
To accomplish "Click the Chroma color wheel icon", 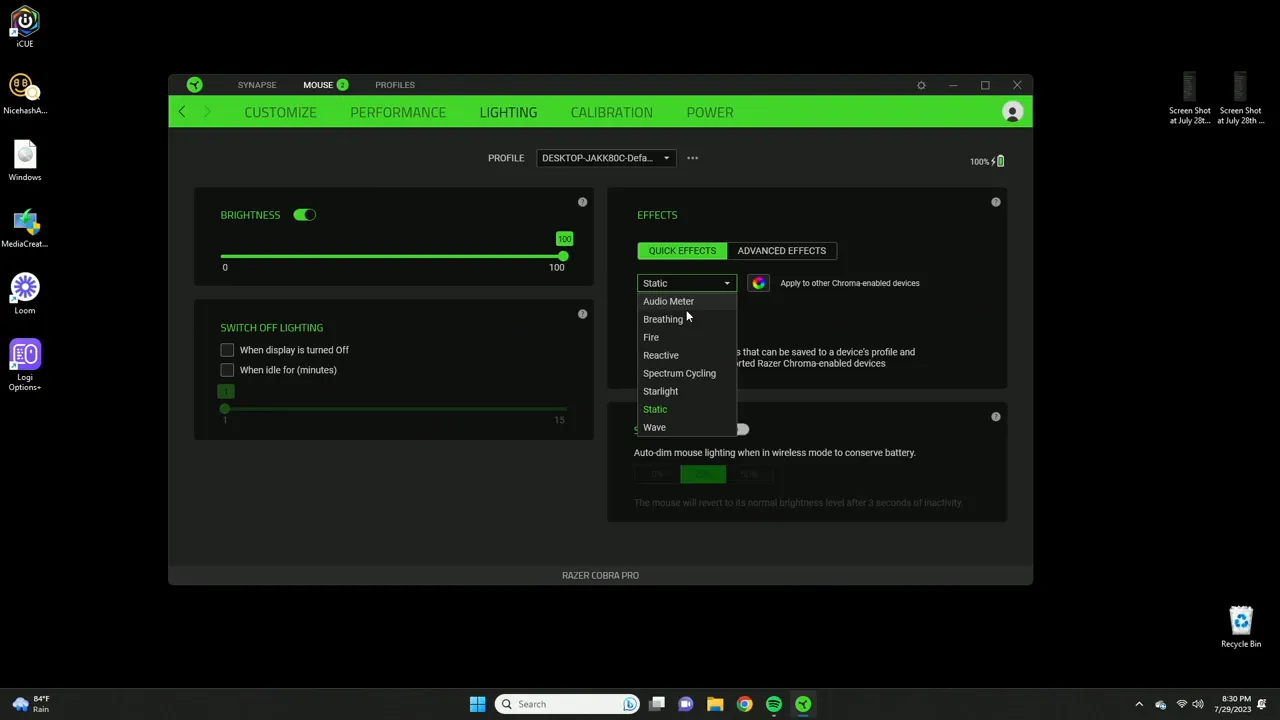I will (x=758, y=283).
